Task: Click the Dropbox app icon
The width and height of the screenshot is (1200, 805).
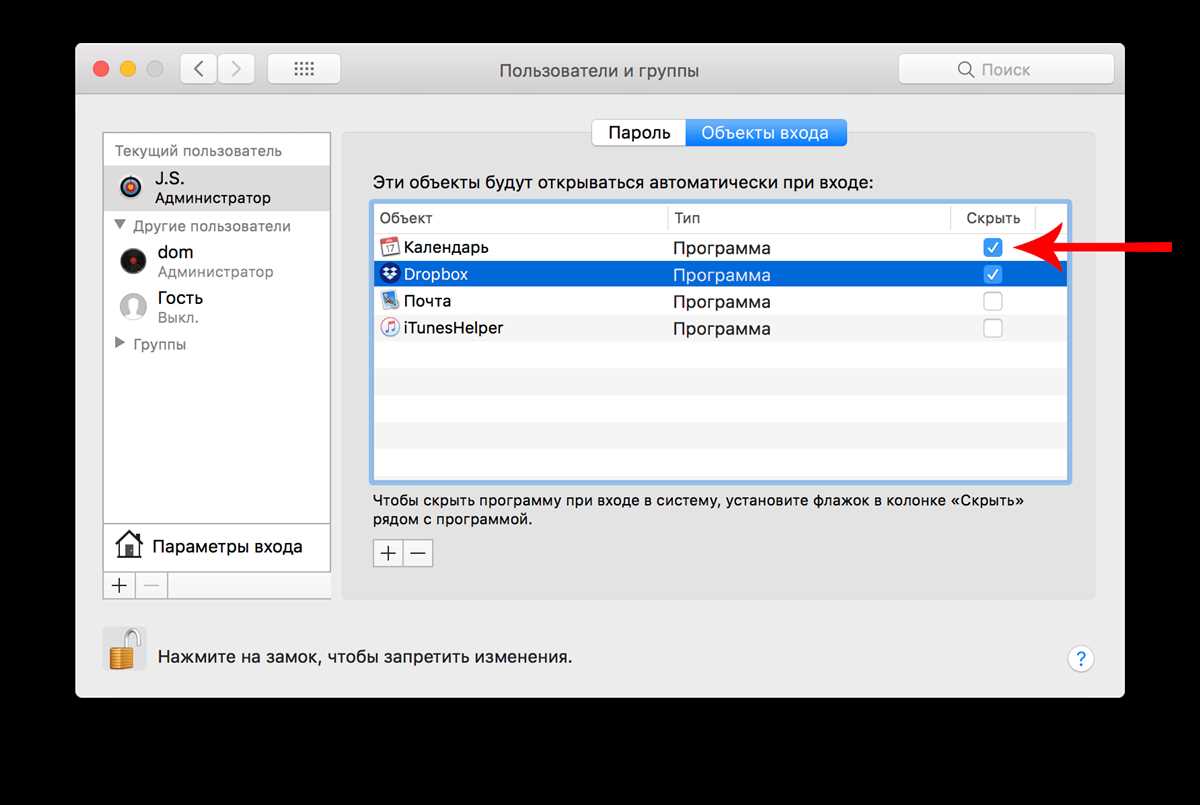Action: click(x=390, y=274)
